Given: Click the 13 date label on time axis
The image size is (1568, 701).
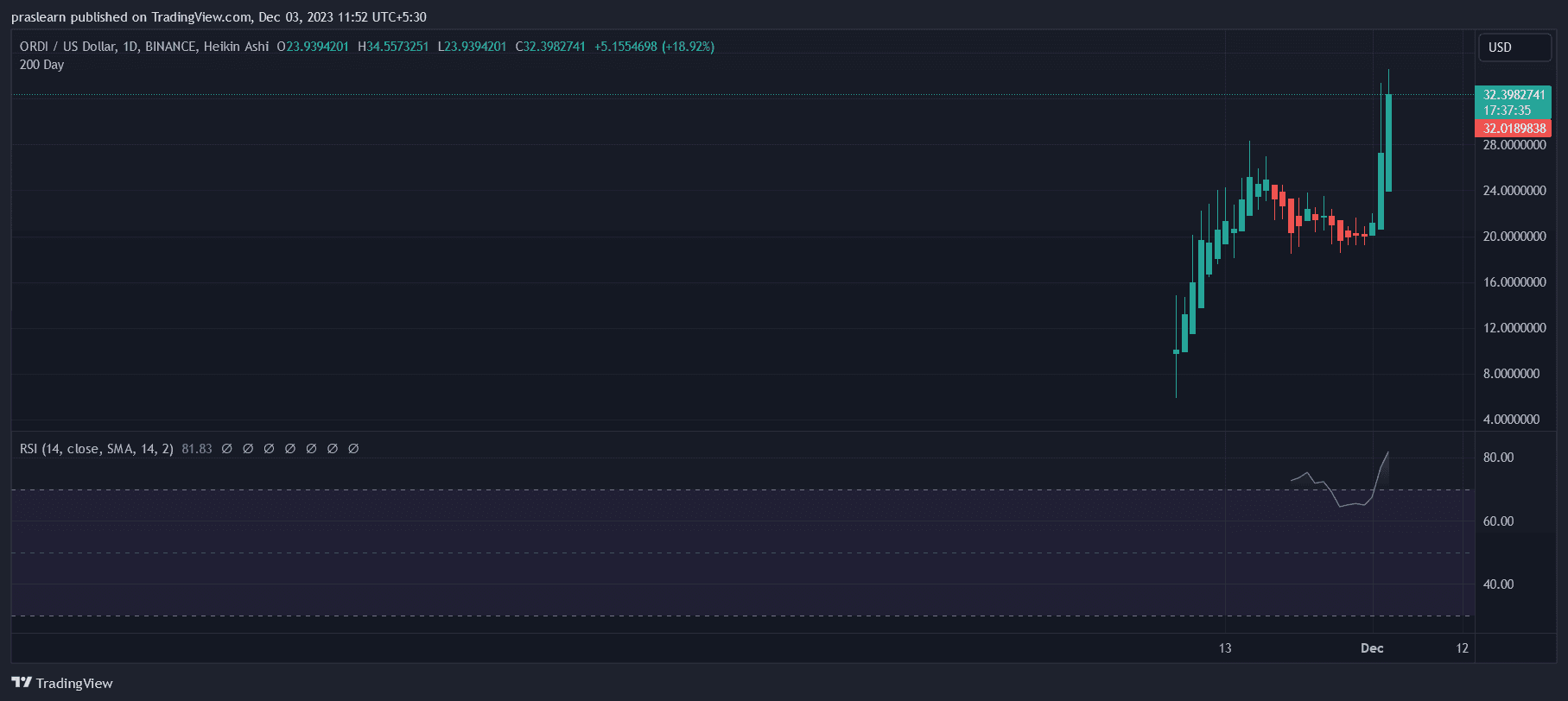Looking at the screenshot, I should coord(1225,648).
